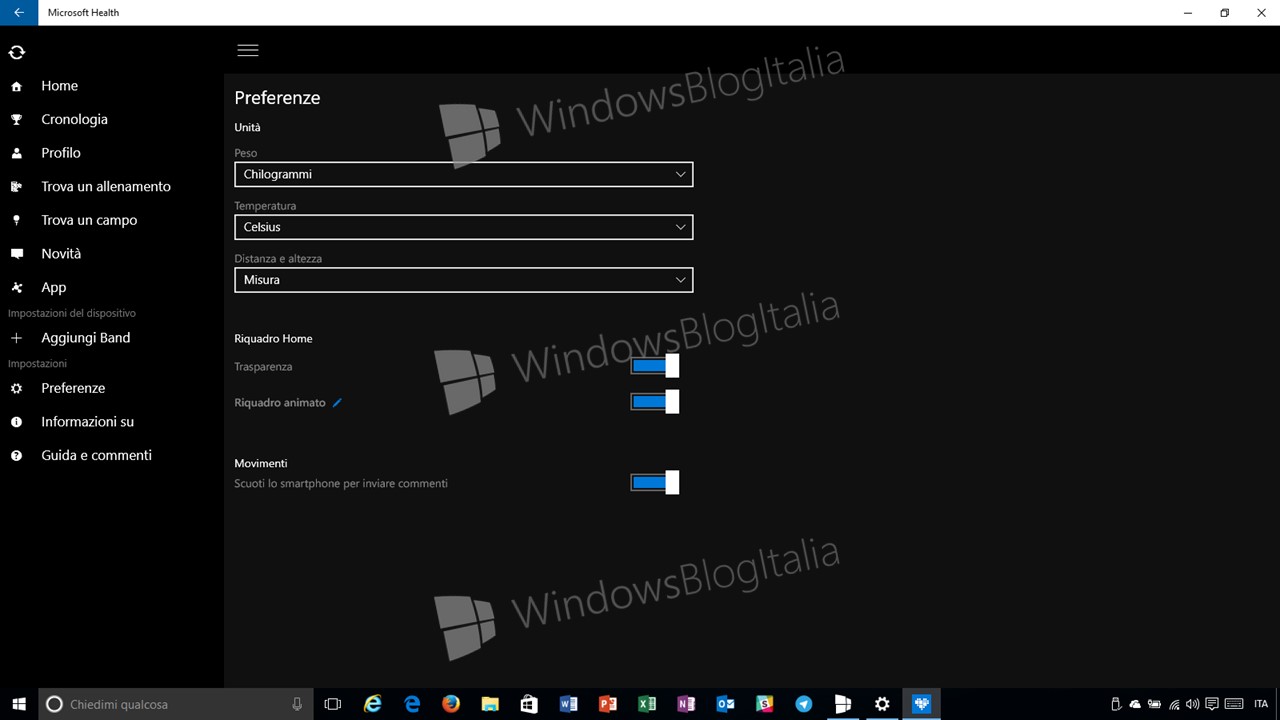Open the Wi-Fi network tray icon
The image size is (1280, 720).
tap(1174, 704)
